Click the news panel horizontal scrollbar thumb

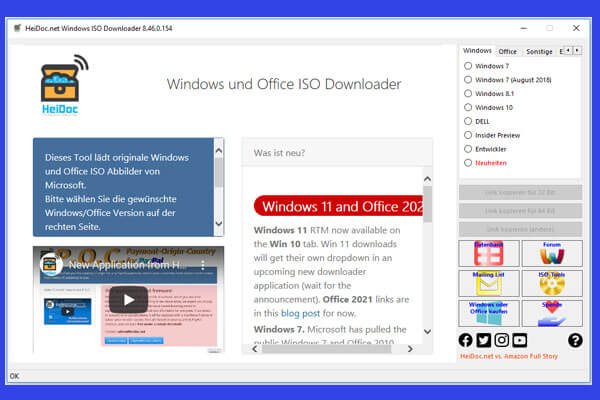click(x=326, y=349)
